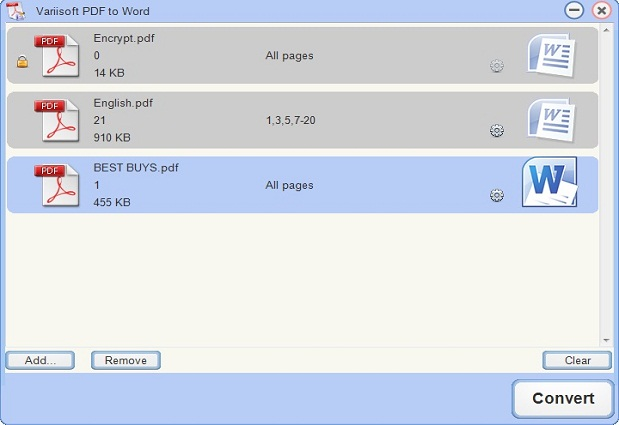The width and height of the screenshot is (619, 425).
Task: Open settings gear for English.pdf
Action: pyautogui.click(x=497, y=130)
